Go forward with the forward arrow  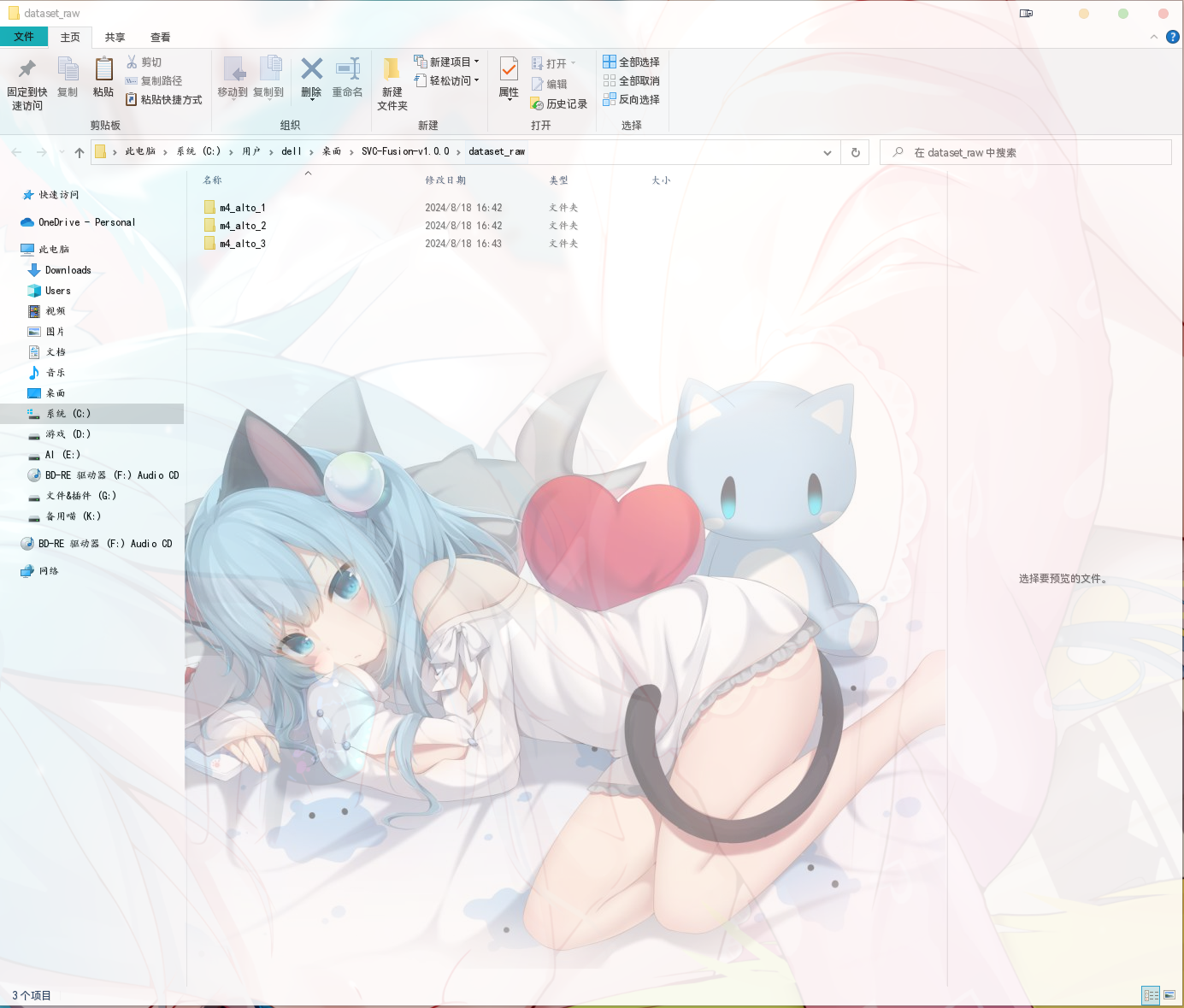pos(41,152)
